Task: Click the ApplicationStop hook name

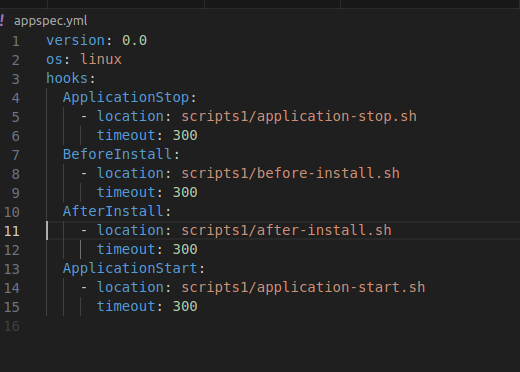Action: click(x=126, y=98)
